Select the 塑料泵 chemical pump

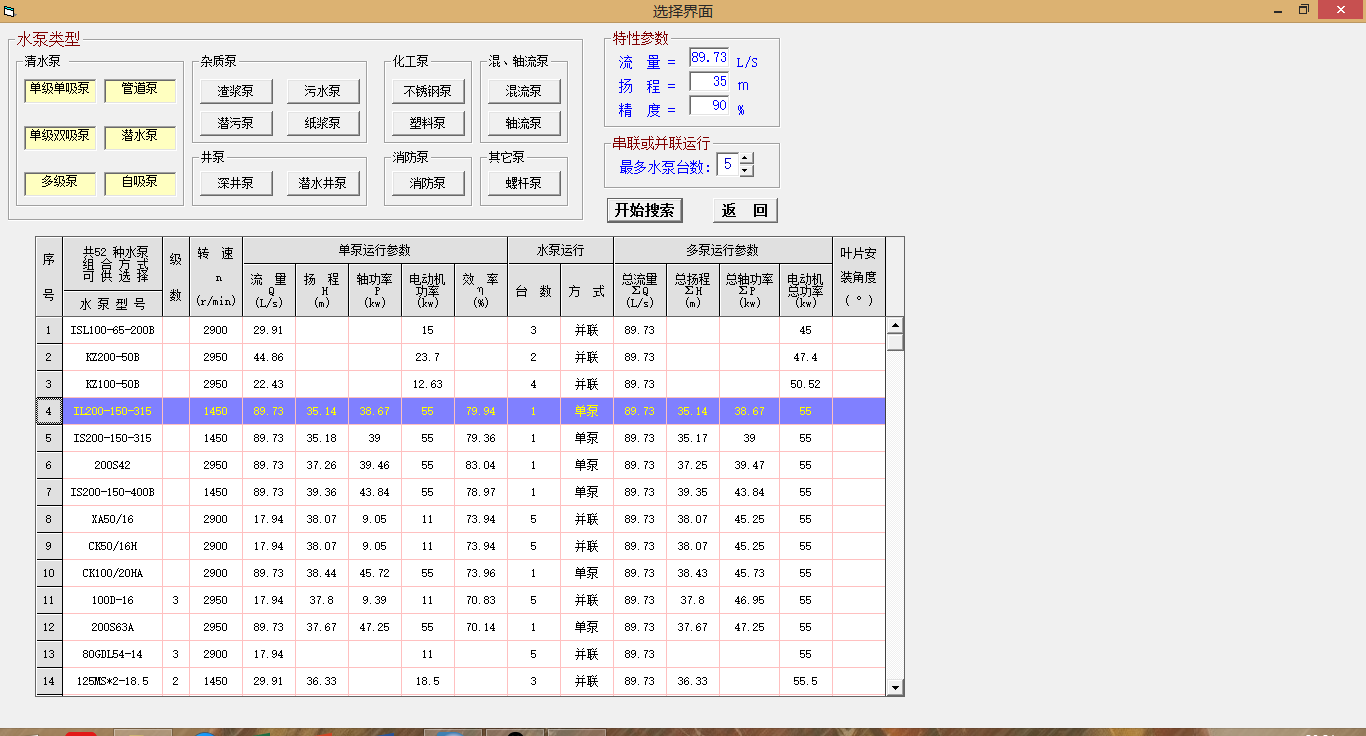click(x=428, y=123)
